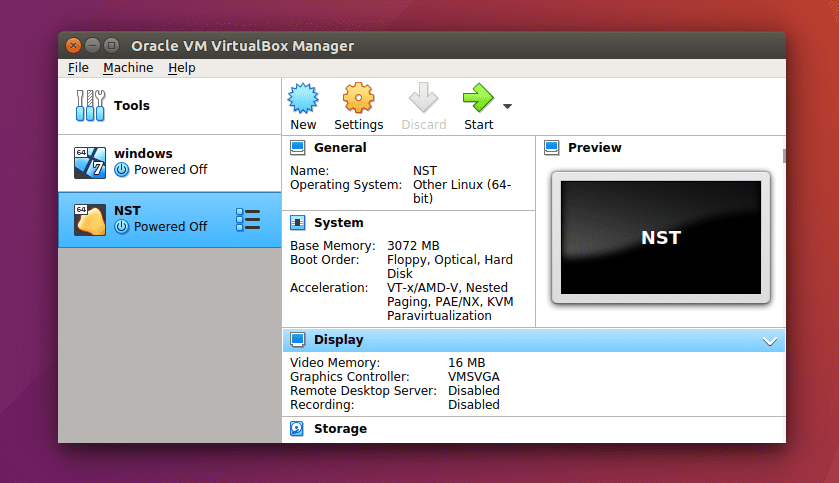Open the Help menu

point(181,68)
